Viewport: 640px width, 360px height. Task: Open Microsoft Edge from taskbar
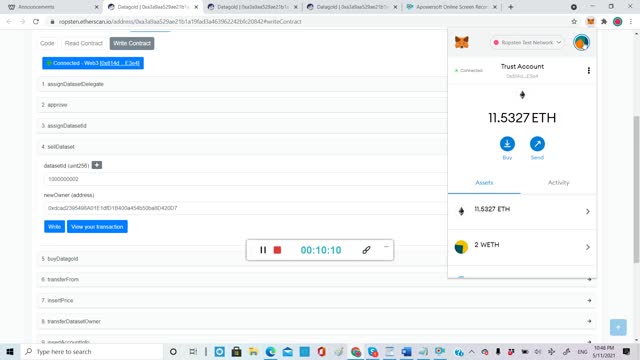(x=270, y=351)
